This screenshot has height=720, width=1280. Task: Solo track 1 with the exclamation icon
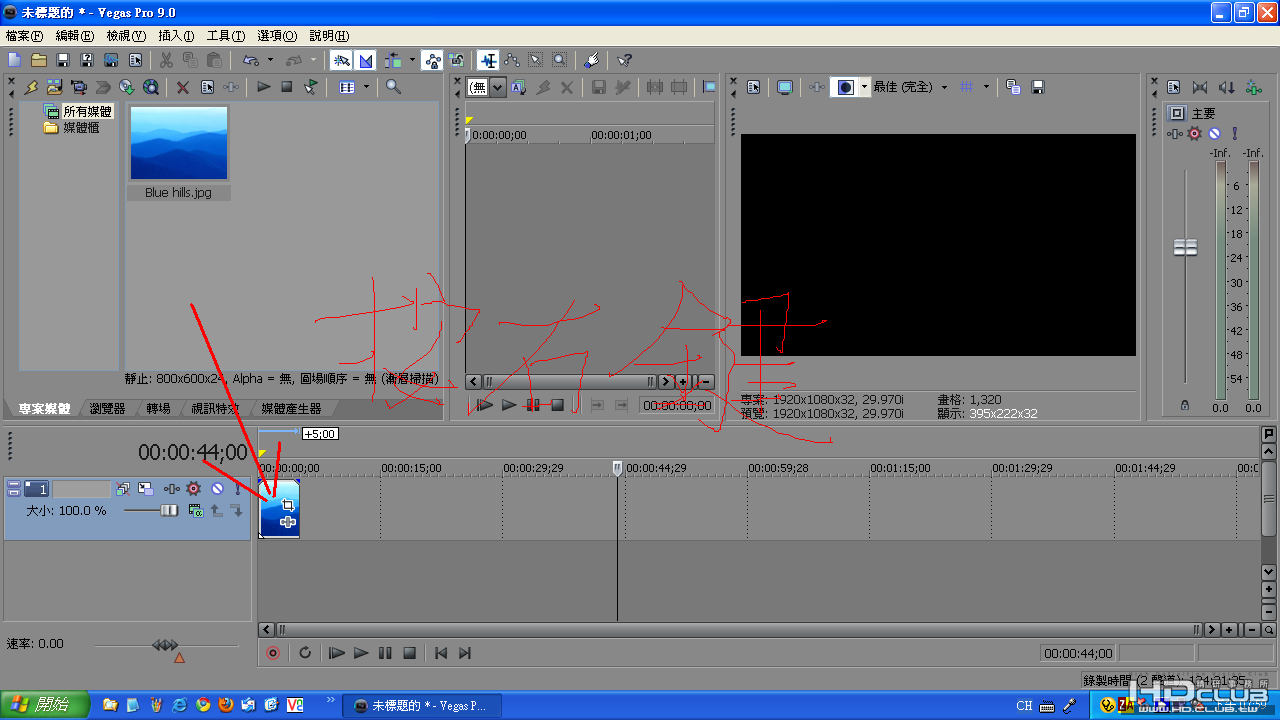(x=237, y=488)
